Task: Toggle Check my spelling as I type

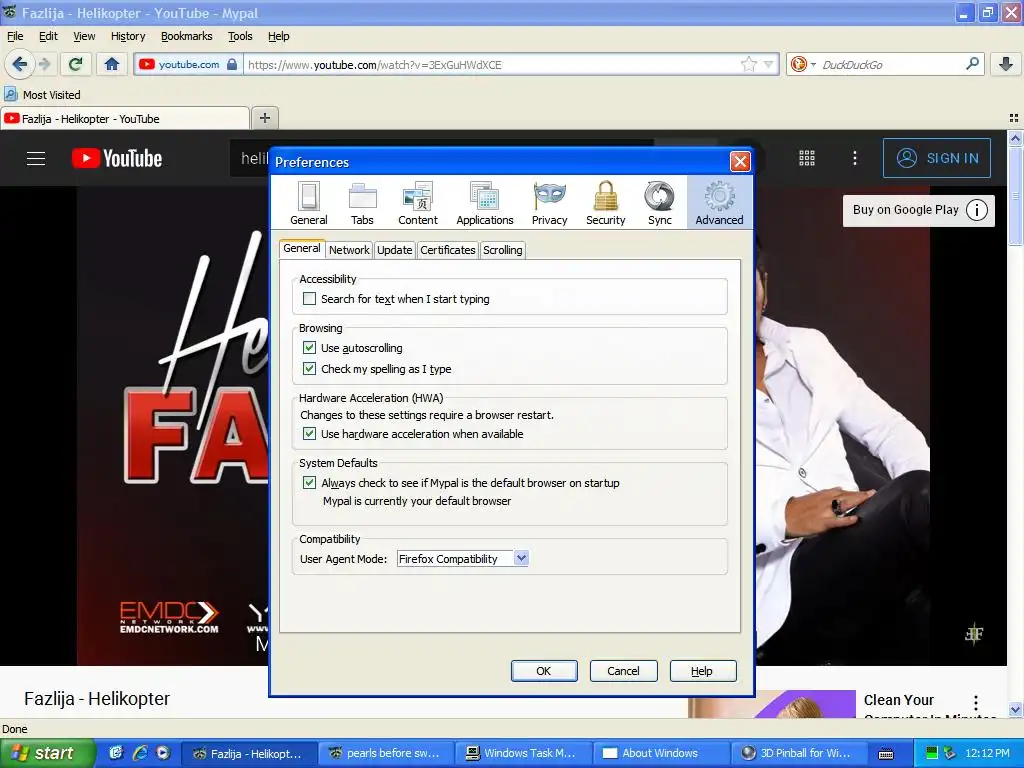Action: tap(310, 369)
